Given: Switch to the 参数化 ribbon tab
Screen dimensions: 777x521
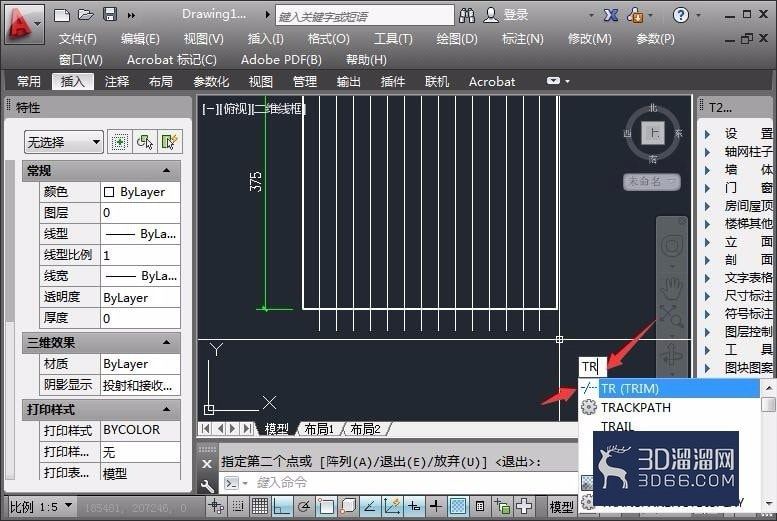Looking at the screenshot, I should [x=211, y=81].
